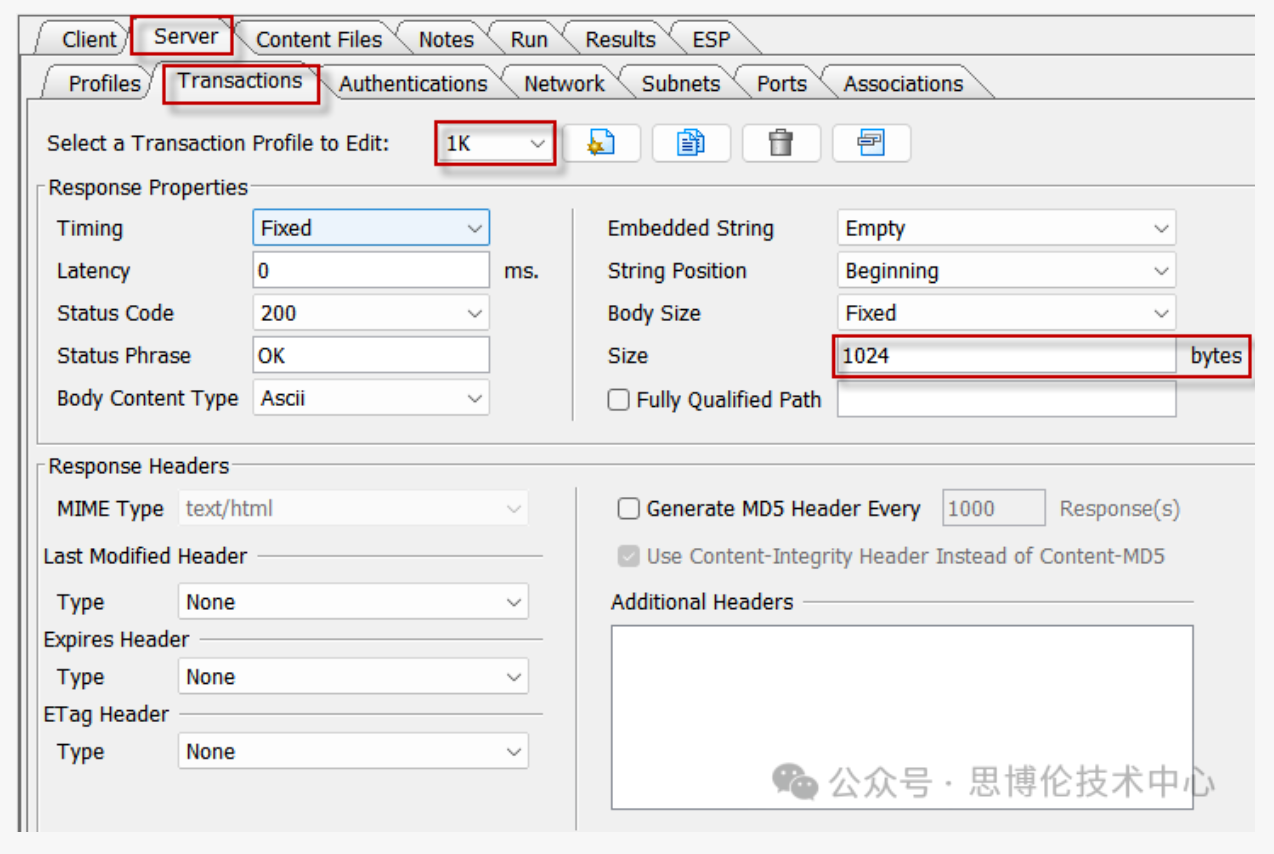The width and height of the screenshot is (1274, 854).
Task: Open the Content Files tab
Action: [x=318, y=40]
